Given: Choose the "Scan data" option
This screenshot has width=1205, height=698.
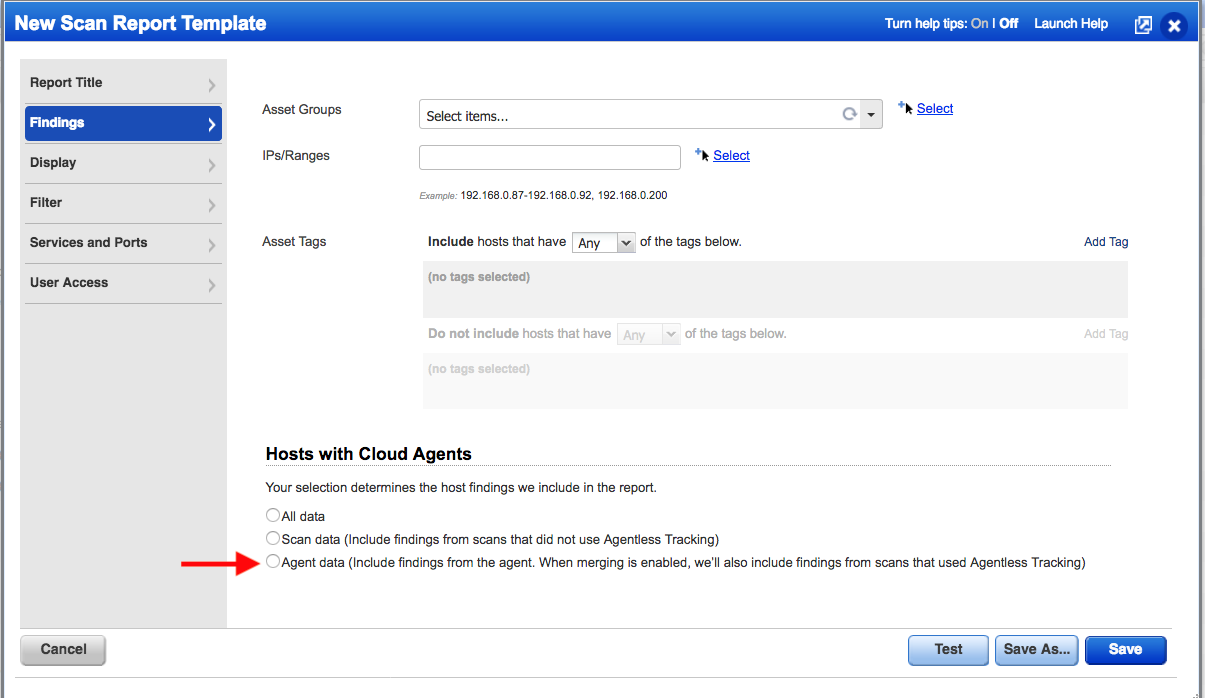Looking at the screenshot, I should tap(272, 538).
